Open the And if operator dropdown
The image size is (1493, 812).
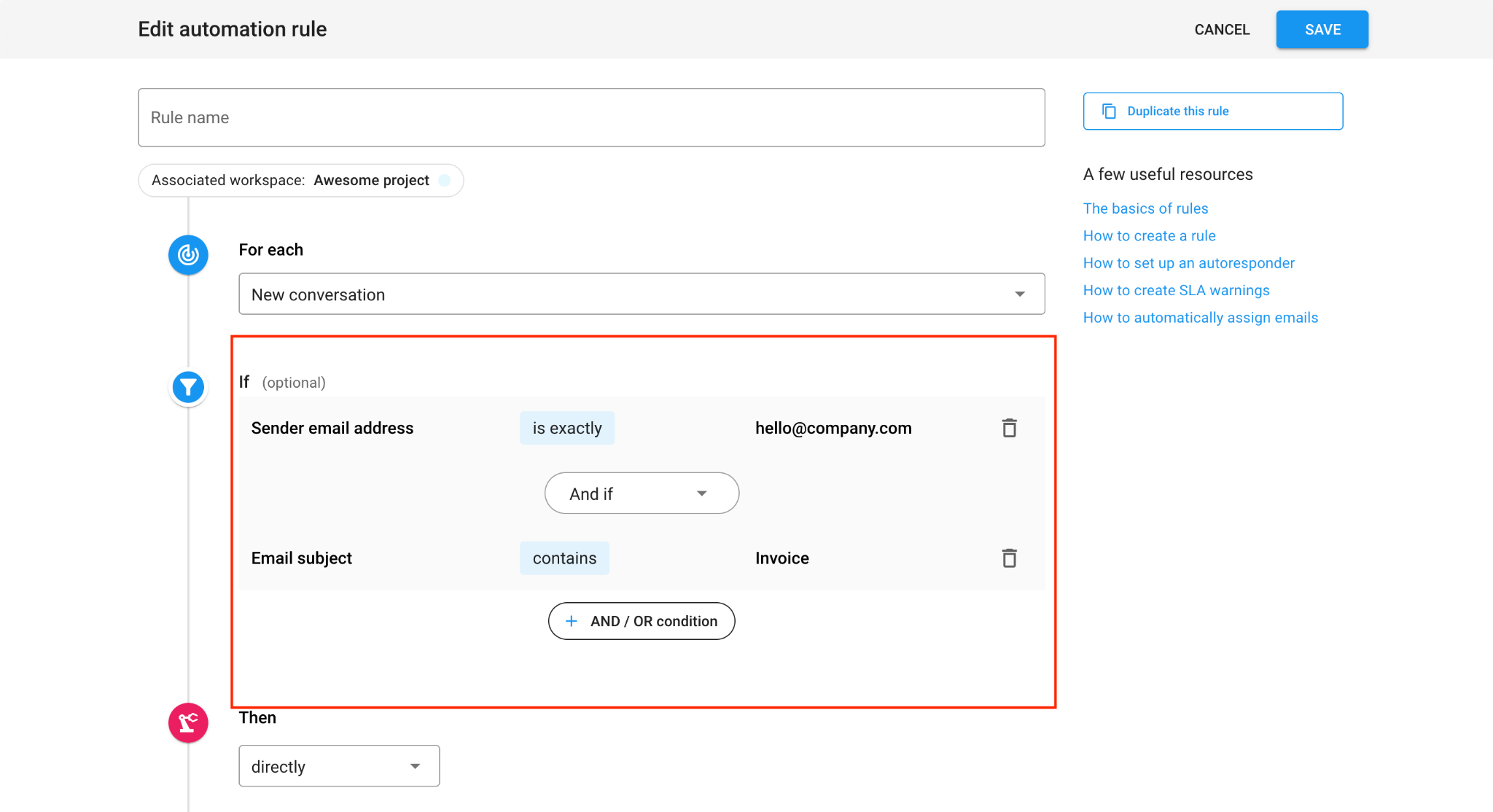(642, 493)
